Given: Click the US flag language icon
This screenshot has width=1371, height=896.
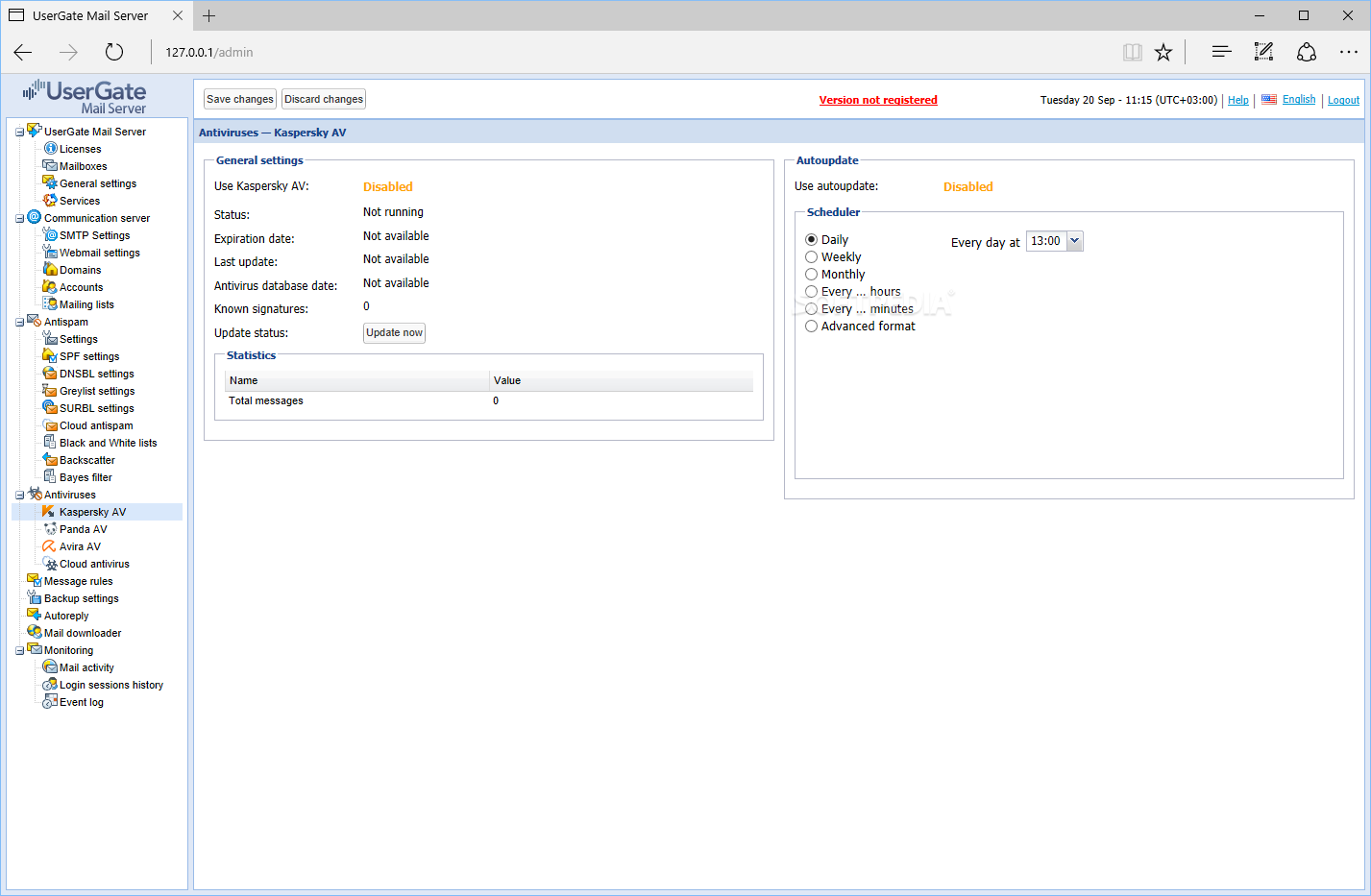Looking at the screenshot, I should tap(1269, 99).
